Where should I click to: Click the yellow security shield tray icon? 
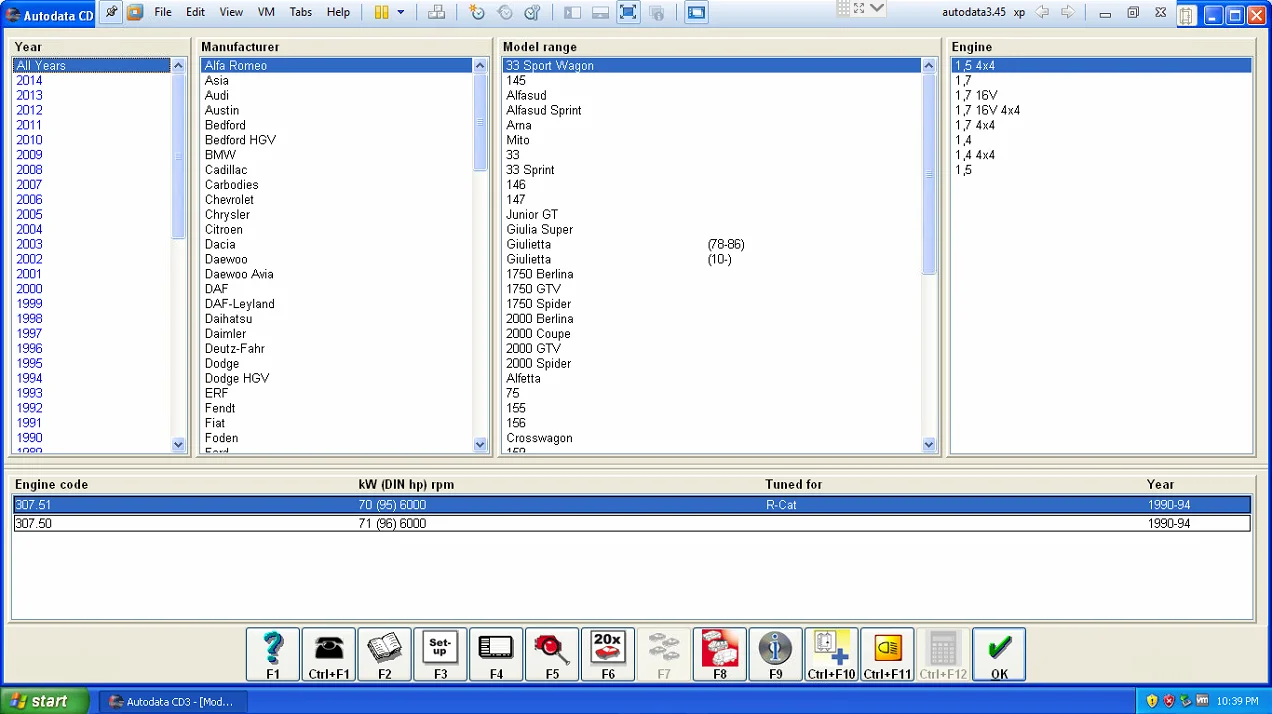point(1152,701)
